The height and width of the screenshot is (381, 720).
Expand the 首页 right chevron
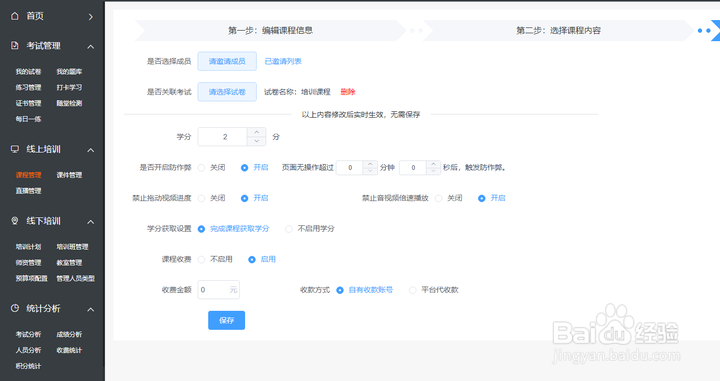point(90,17)
